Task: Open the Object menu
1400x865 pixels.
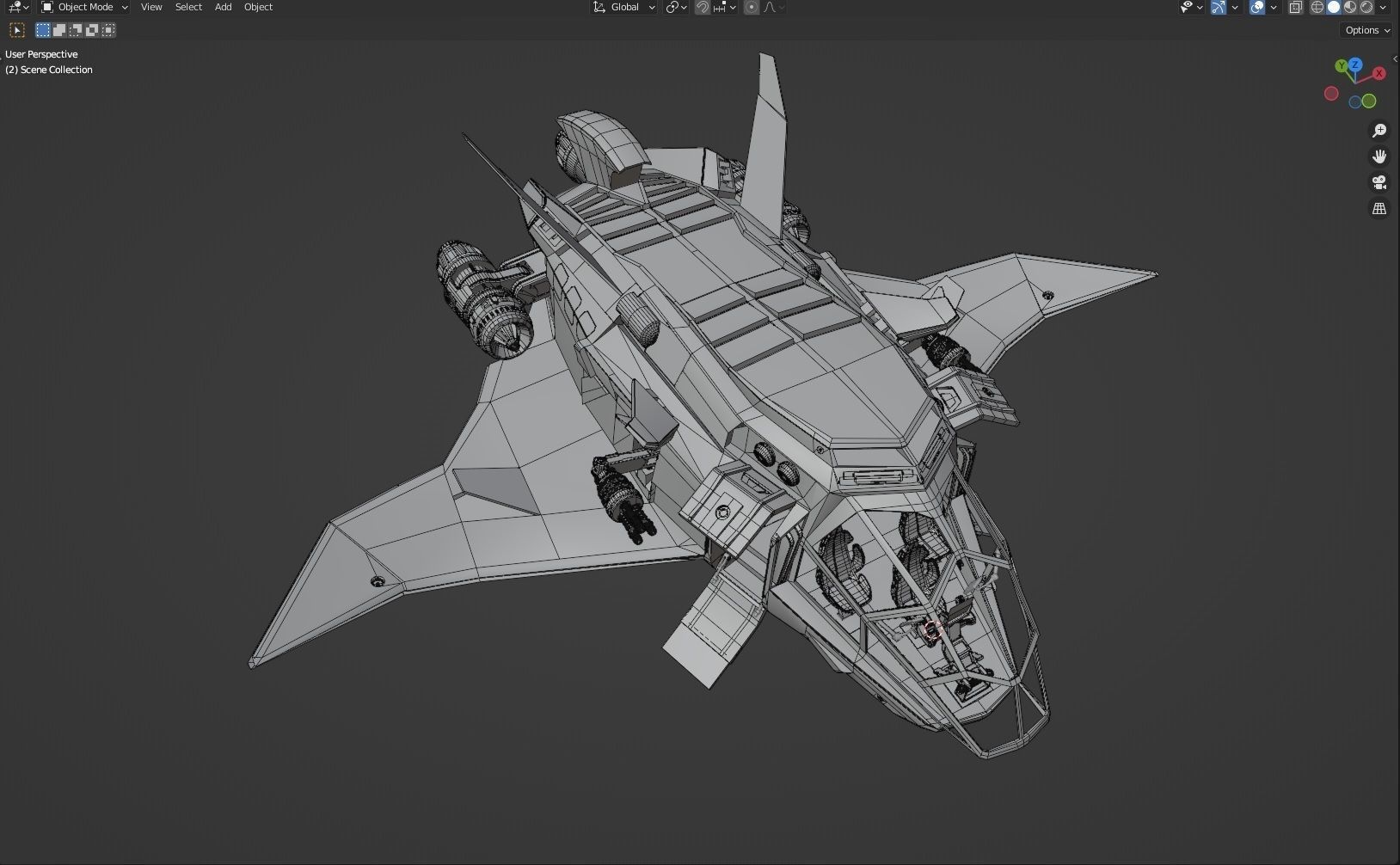Action: [258, 7]
